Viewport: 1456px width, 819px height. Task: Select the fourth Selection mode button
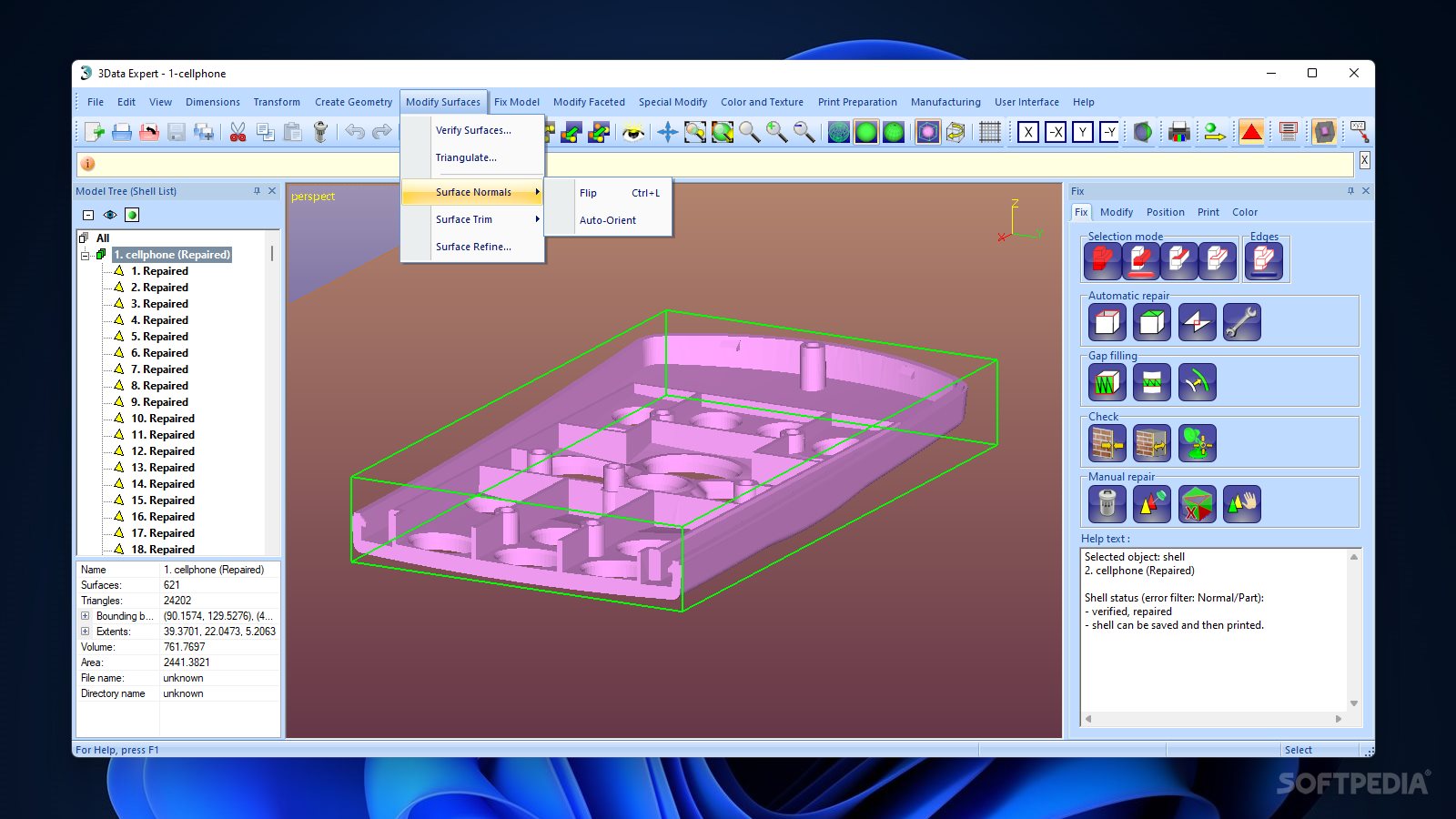tap(1217, 261)
